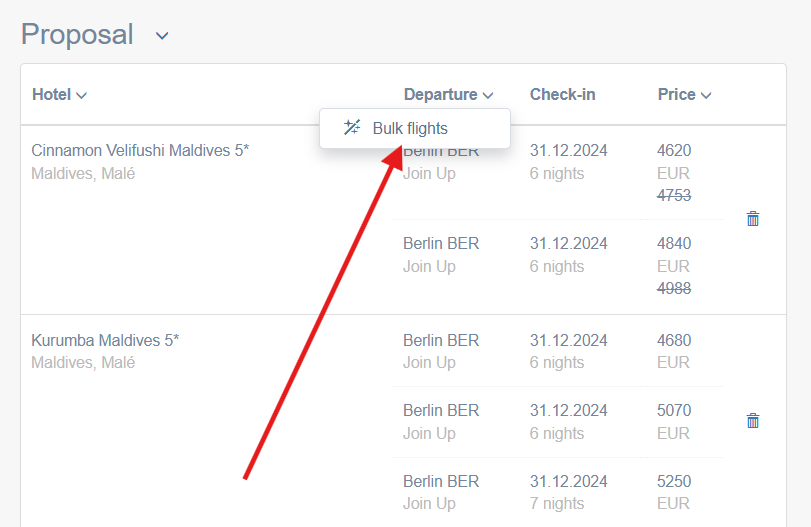Click the Proposal heading text
Image resolution: width=811 pixels, height=527 pixels.
pyautogui.click(x=77, y=35)
